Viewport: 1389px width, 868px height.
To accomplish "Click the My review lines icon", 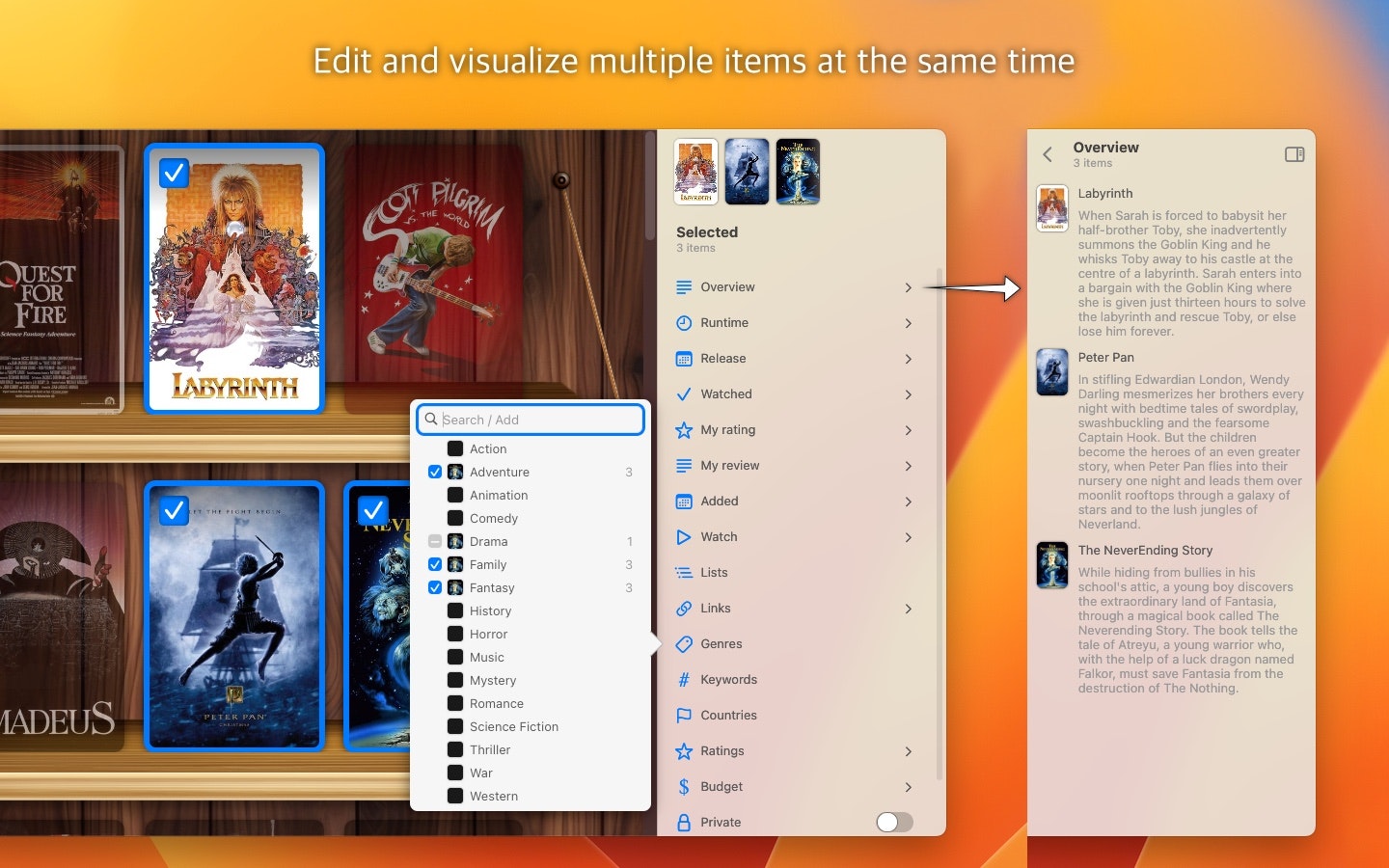I will pyautogui.click(x=684, y=466).
